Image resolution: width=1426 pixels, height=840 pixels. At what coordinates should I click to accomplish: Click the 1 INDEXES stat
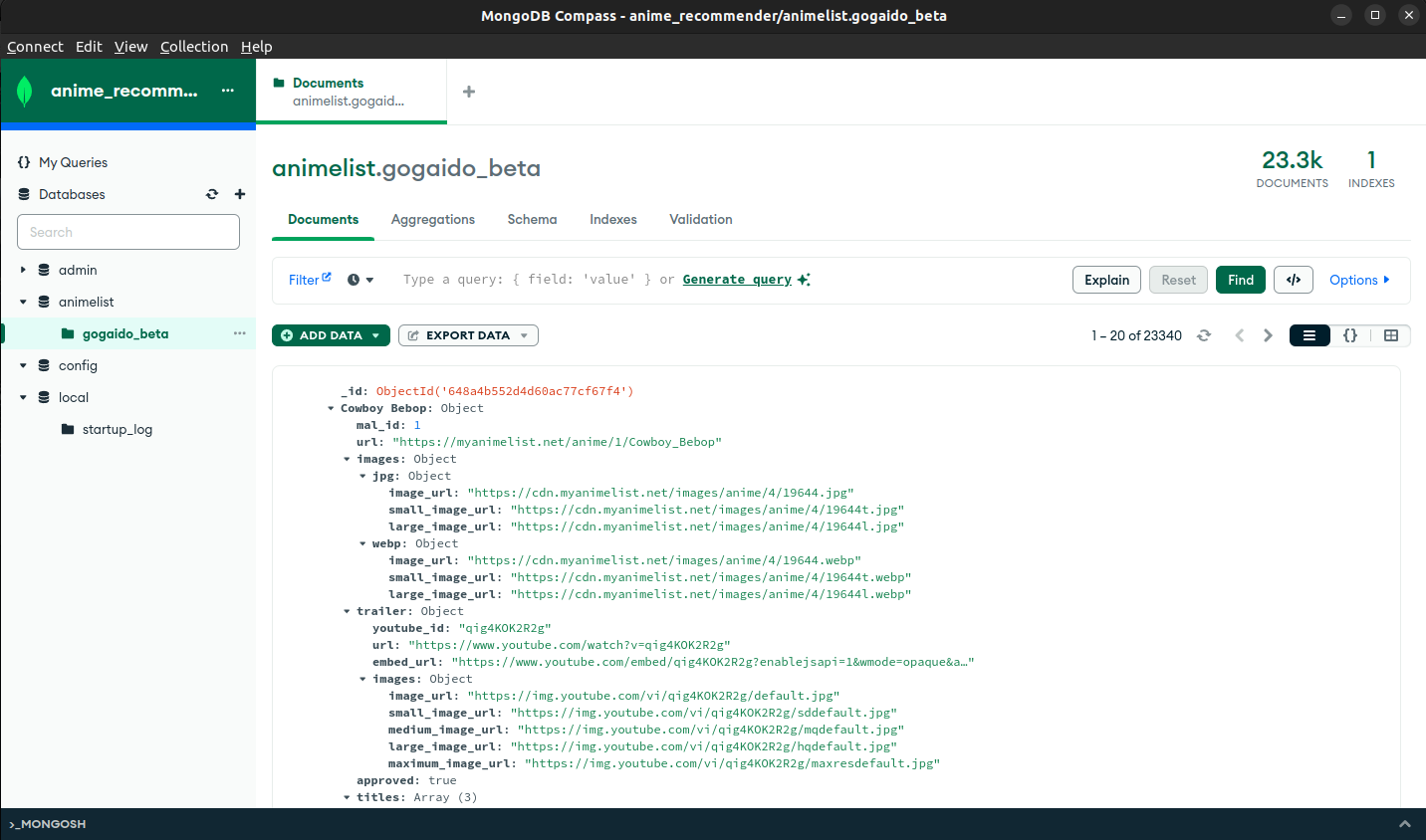point(1371,168)
